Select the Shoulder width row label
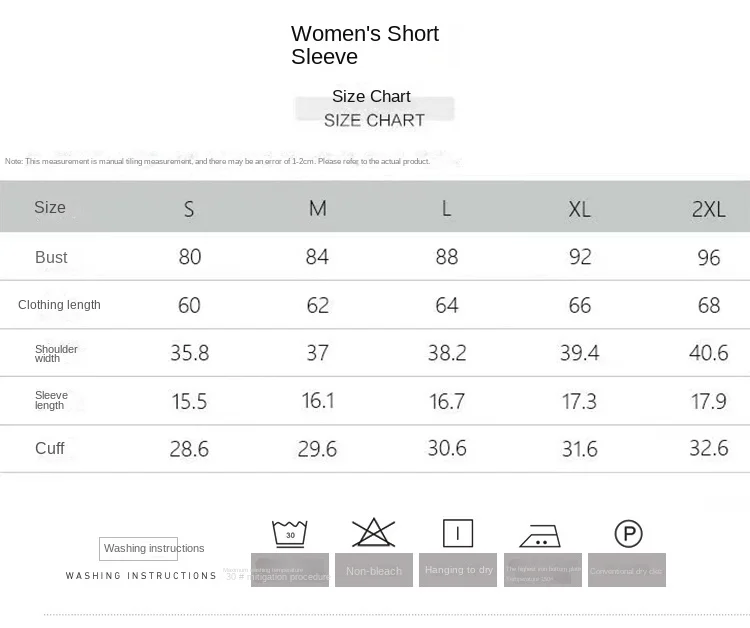 [x=56, y=353]
